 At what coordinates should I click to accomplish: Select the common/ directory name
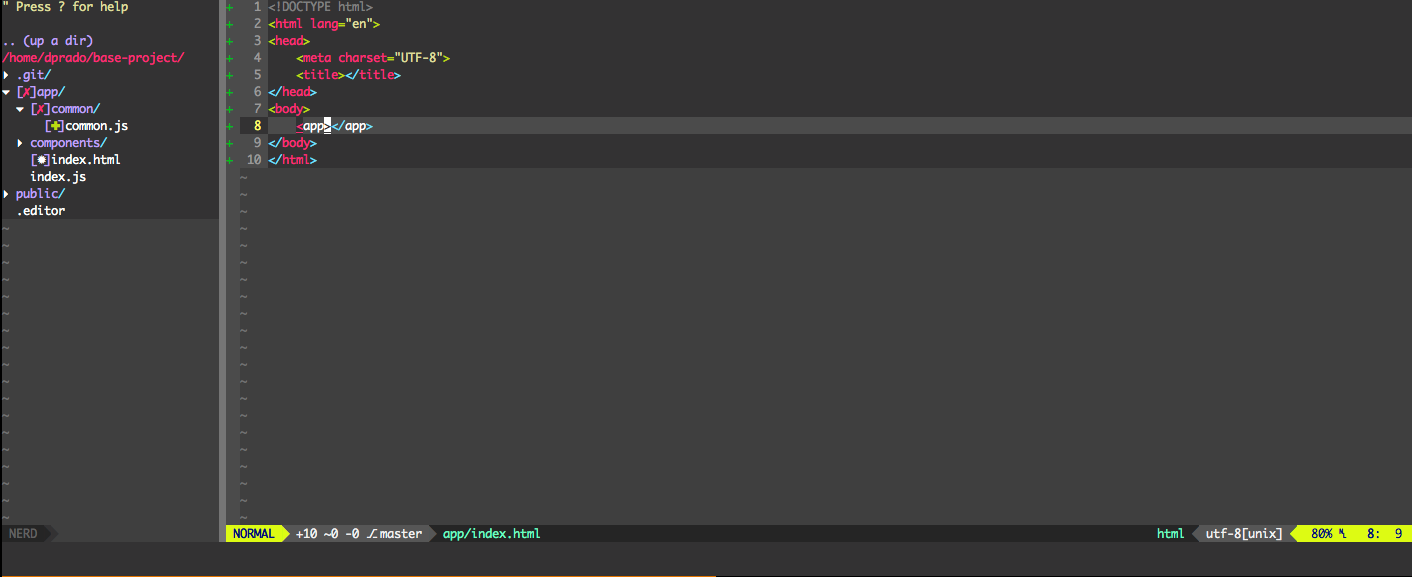click(x=76, y=109)
